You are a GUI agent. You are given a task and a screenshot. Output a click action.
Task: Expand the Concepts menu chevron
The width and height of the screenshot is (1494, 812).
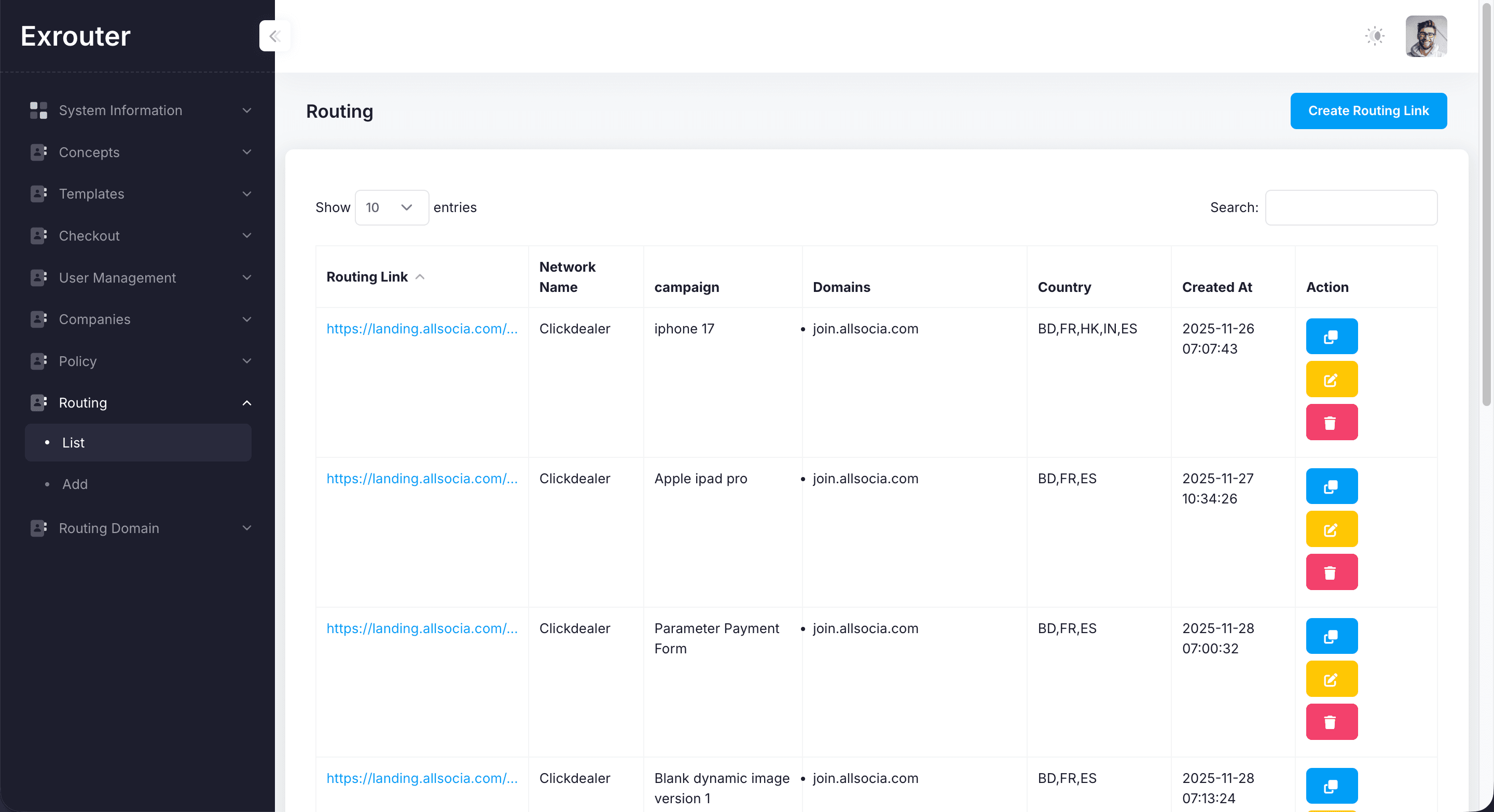pos(247,152)
